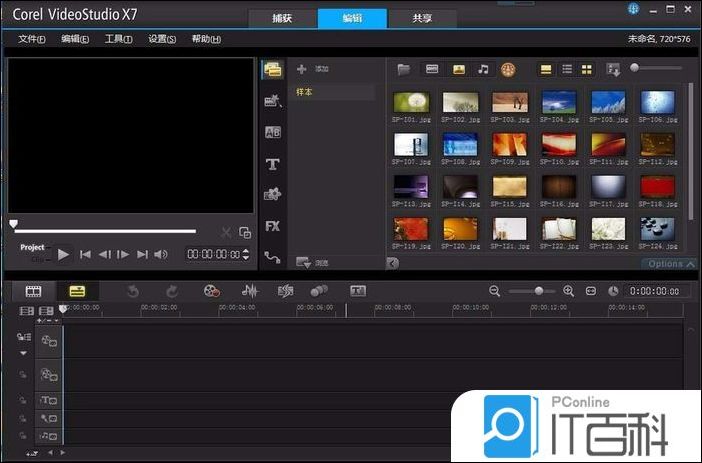Image resolution: width=702 pixels, height=463 pixels.
Task: Open the sort library clips dropdown
Action: pyautogui.click(x=613, y=69)
